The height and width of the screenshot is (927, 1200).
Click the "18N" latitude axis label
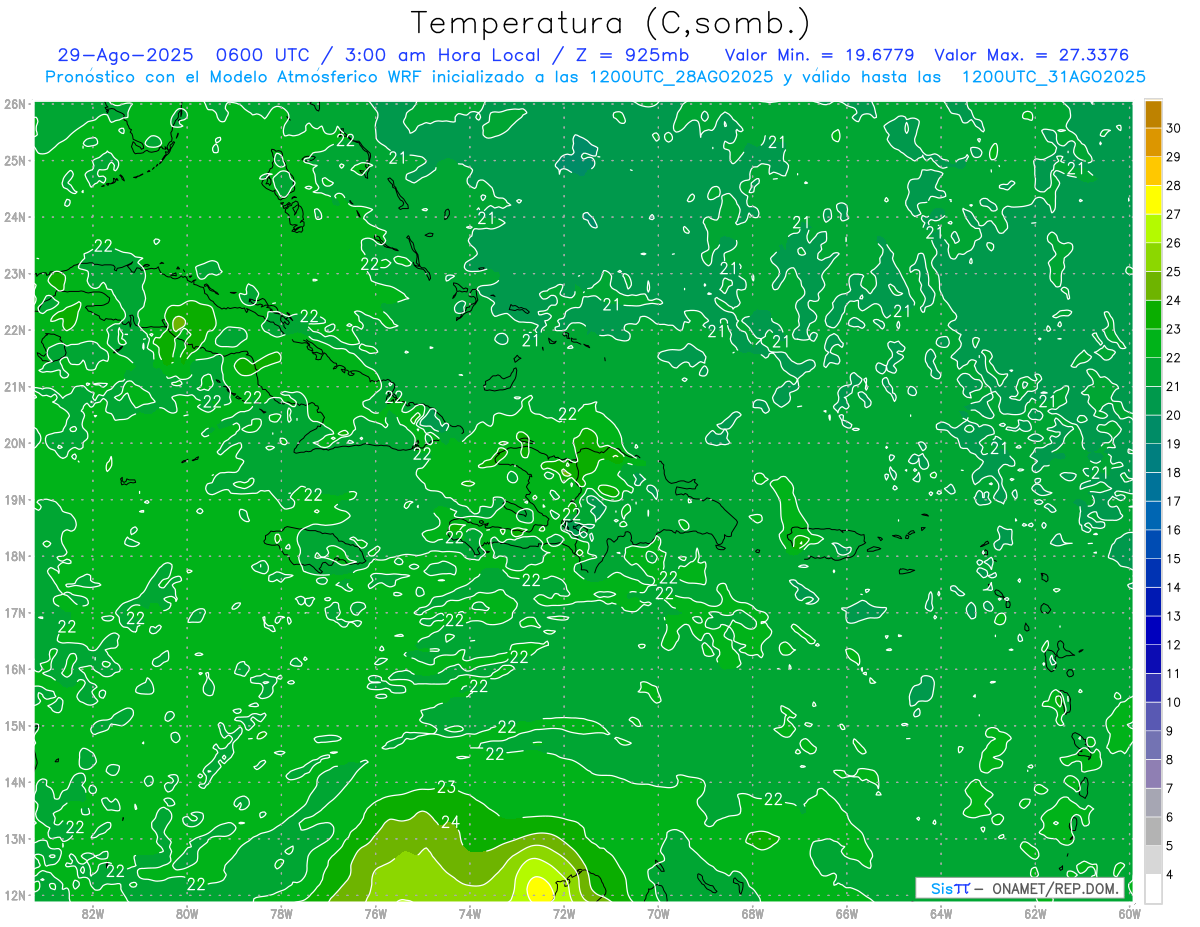pyautogui.click(x=15, y=556)
